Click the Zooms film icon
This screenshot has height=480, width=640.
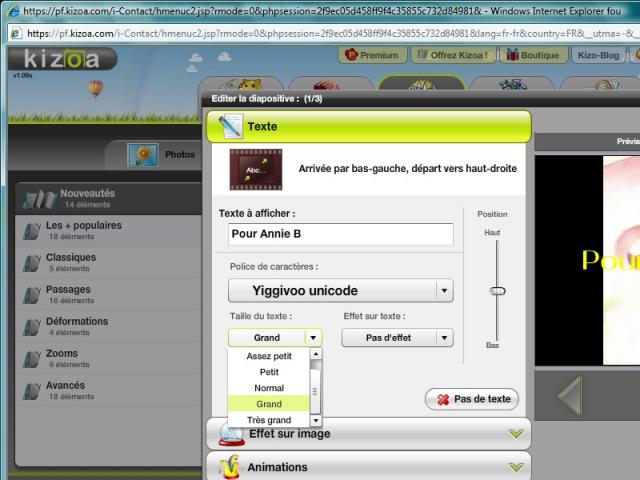coord(32,359)
